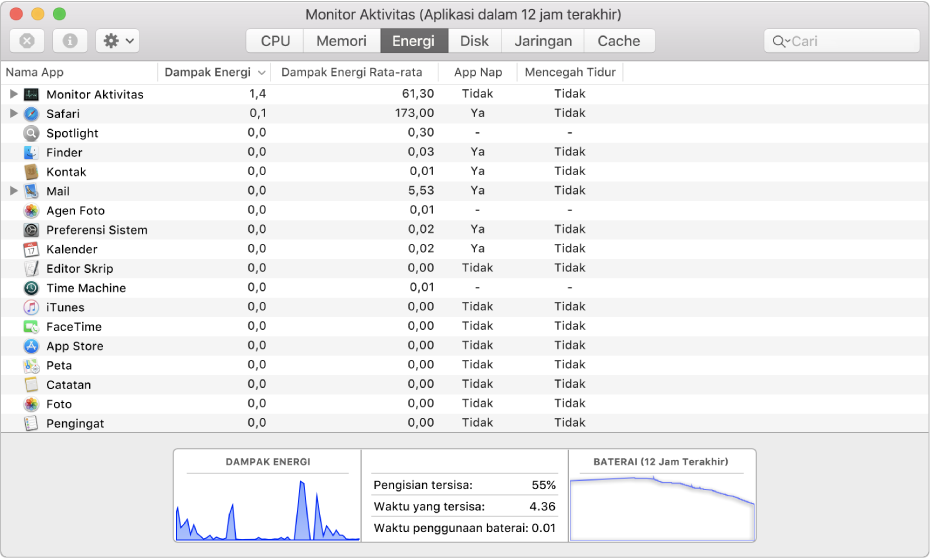Expand the Monitor Aktivitas row
Viewport: 931px width, 559px height.
(13, 94)
